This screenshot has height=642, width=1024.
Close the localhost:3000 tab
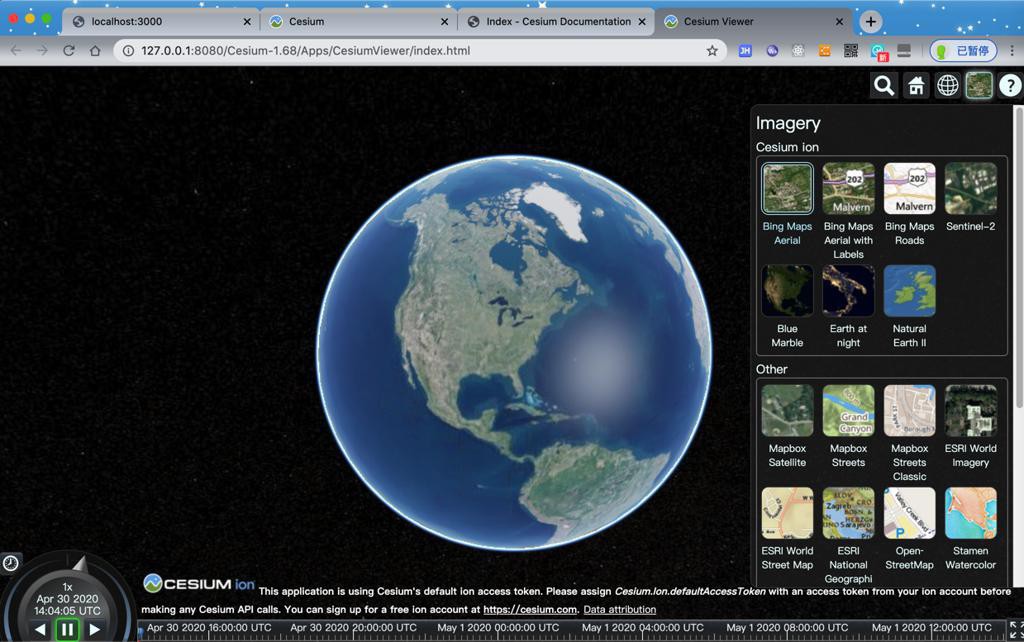(x=247, y=22)
